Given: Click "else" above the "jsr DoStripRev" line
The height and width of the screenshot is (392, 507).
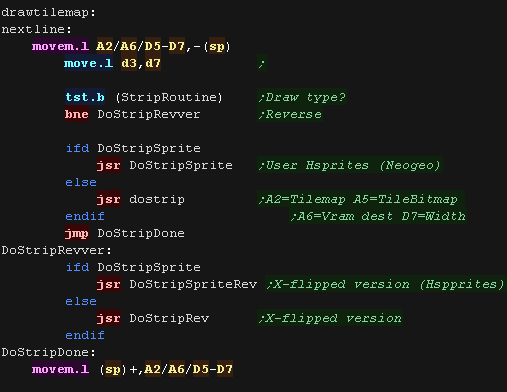Looking at the screenshot, I should [x=81, y=301].
